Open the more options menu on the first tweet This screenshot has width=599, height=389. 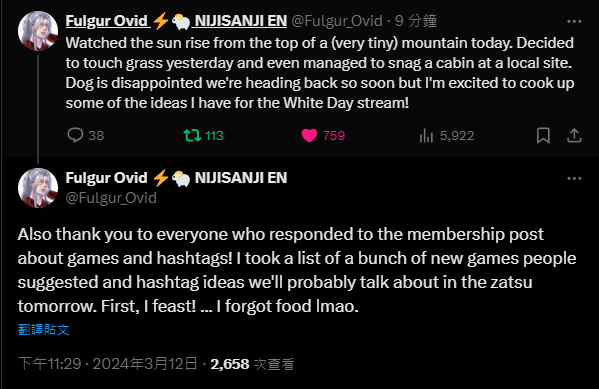(574, 21)
